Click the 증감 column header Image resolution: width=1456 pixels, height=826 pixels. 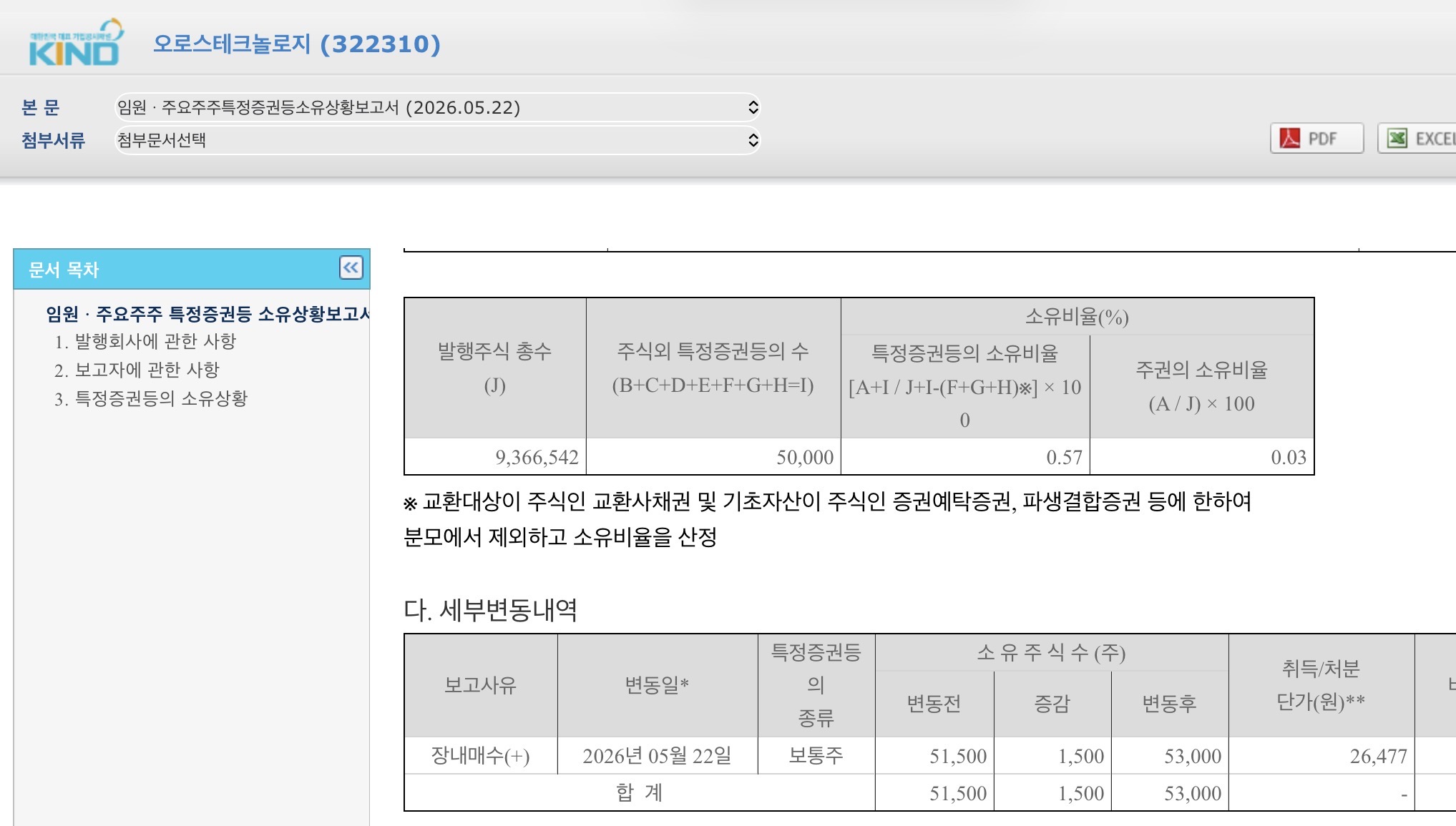click(1052, 704)
